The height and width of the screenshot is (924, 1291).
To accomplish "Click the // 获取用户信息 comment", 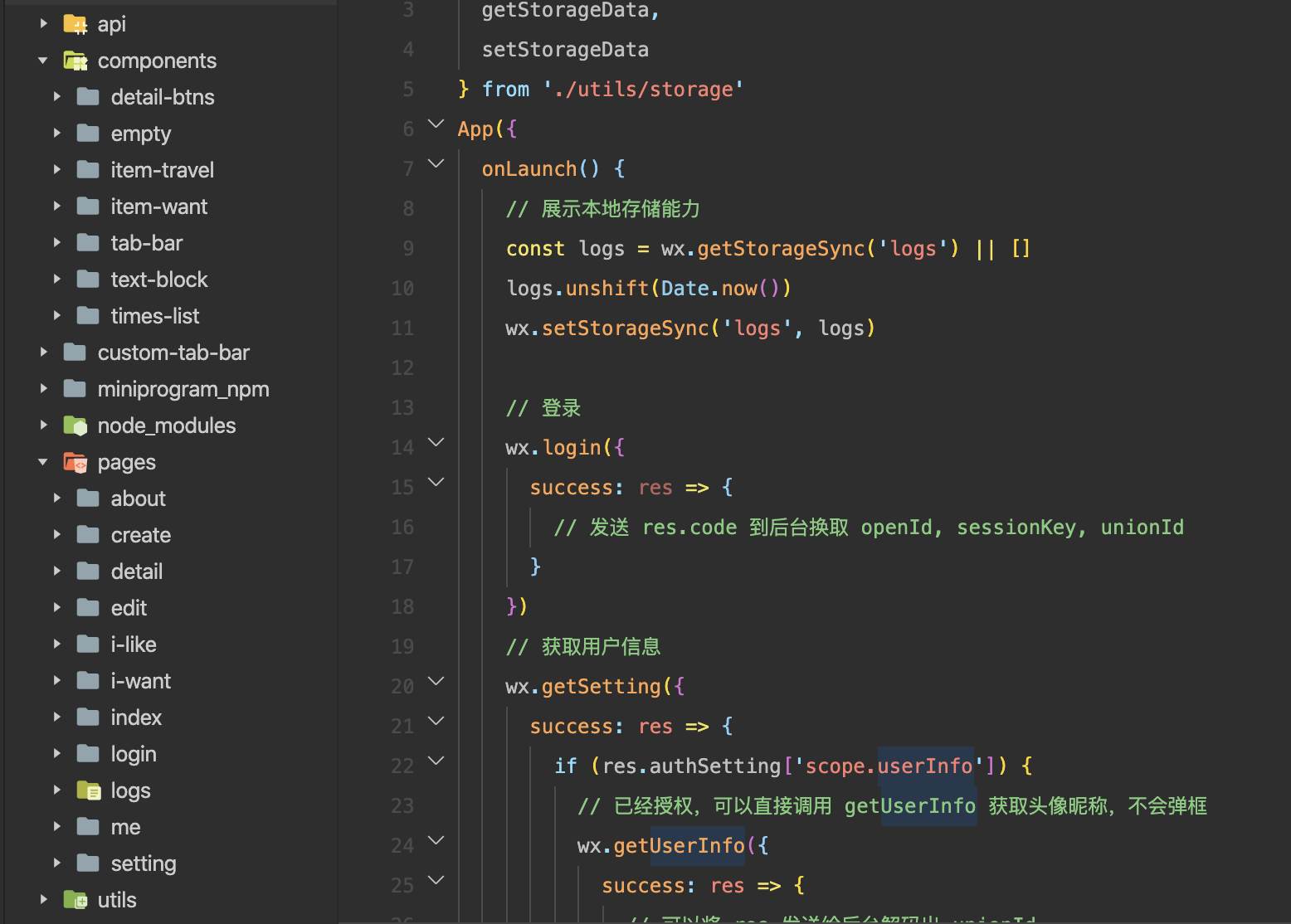I will [x=583, y=647].
